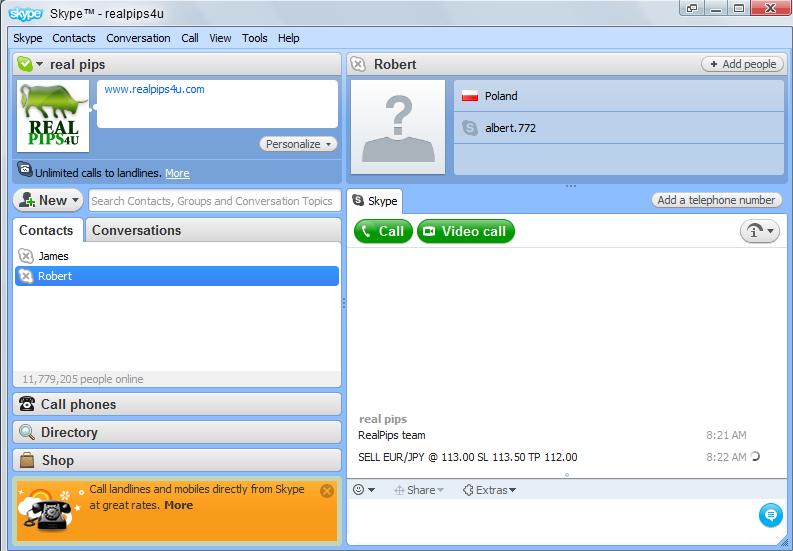This screenshot has height=551, width=793.
Task: Click Robert's placeholder avatar picture
Action: point(398,127)
